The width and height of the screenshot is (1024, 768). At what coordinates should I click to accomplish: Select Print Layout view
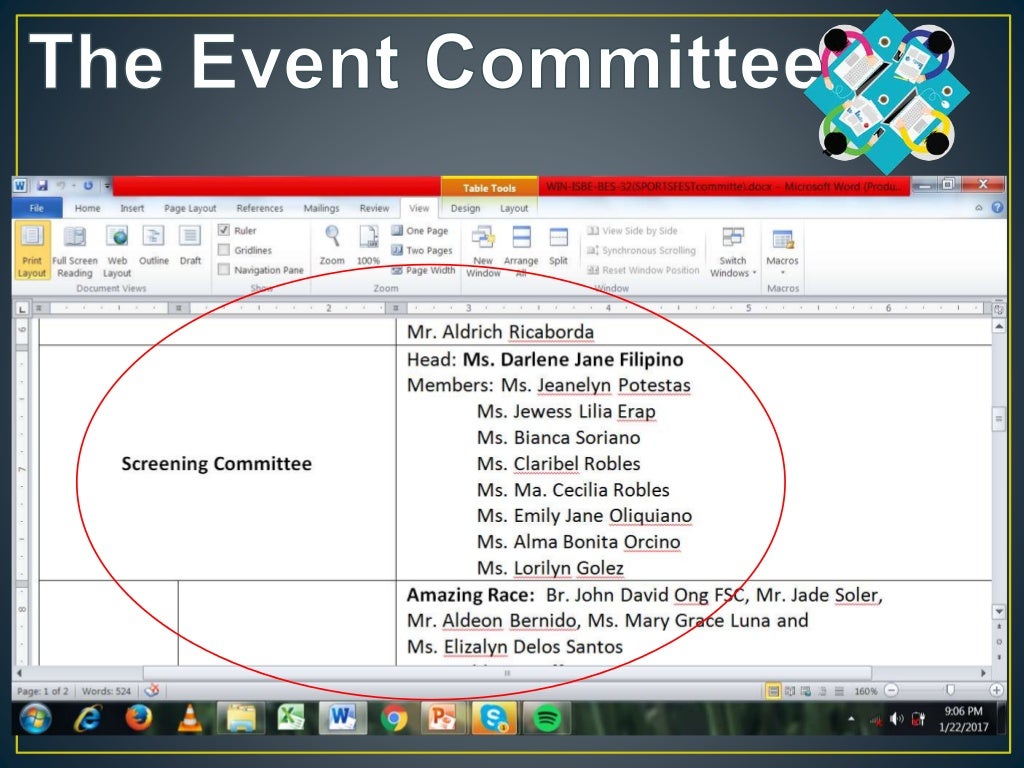[x=31, y=251]
